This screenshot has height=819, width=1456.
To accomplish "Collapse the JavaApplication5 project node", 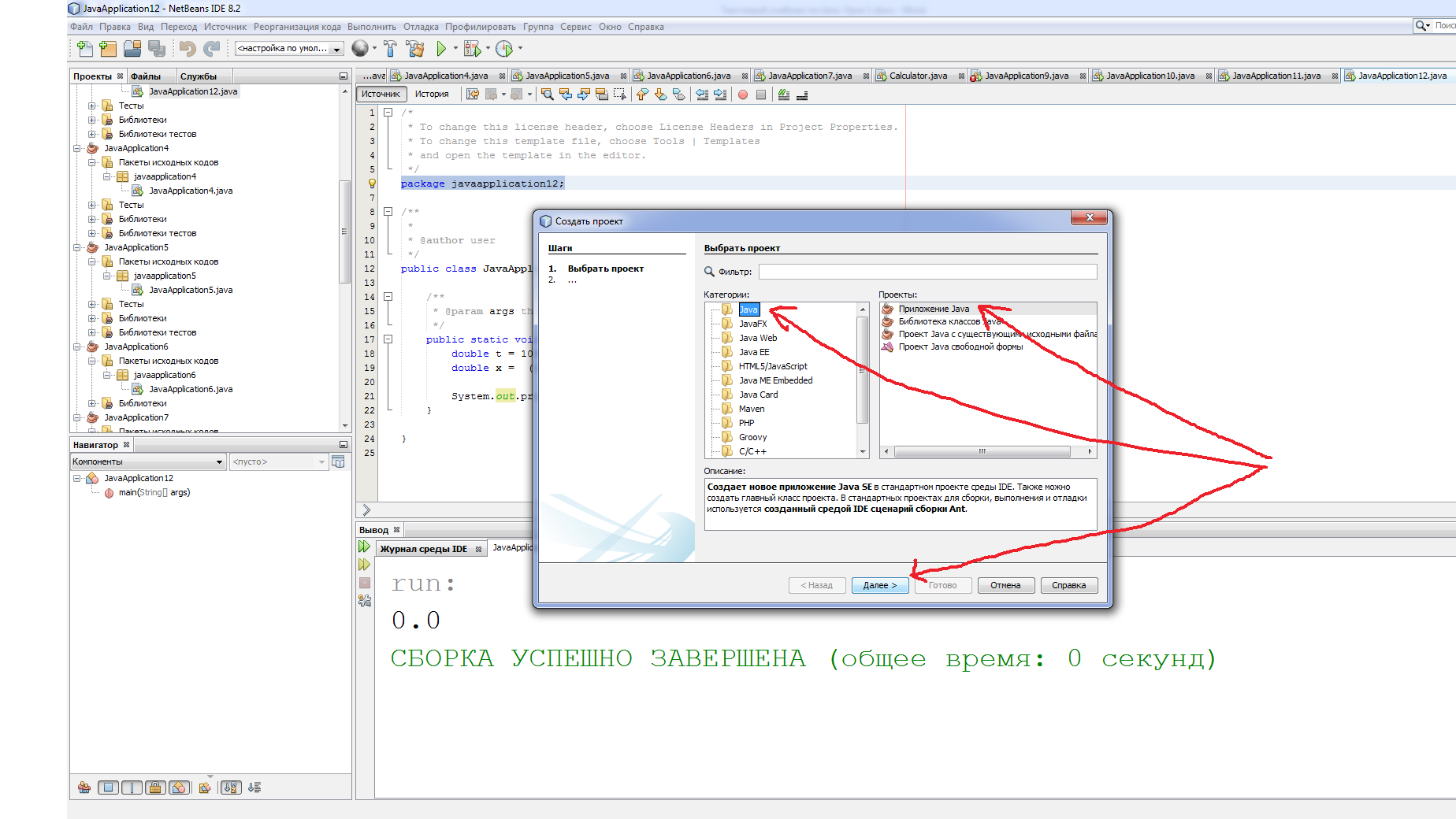I will (77, 247).
